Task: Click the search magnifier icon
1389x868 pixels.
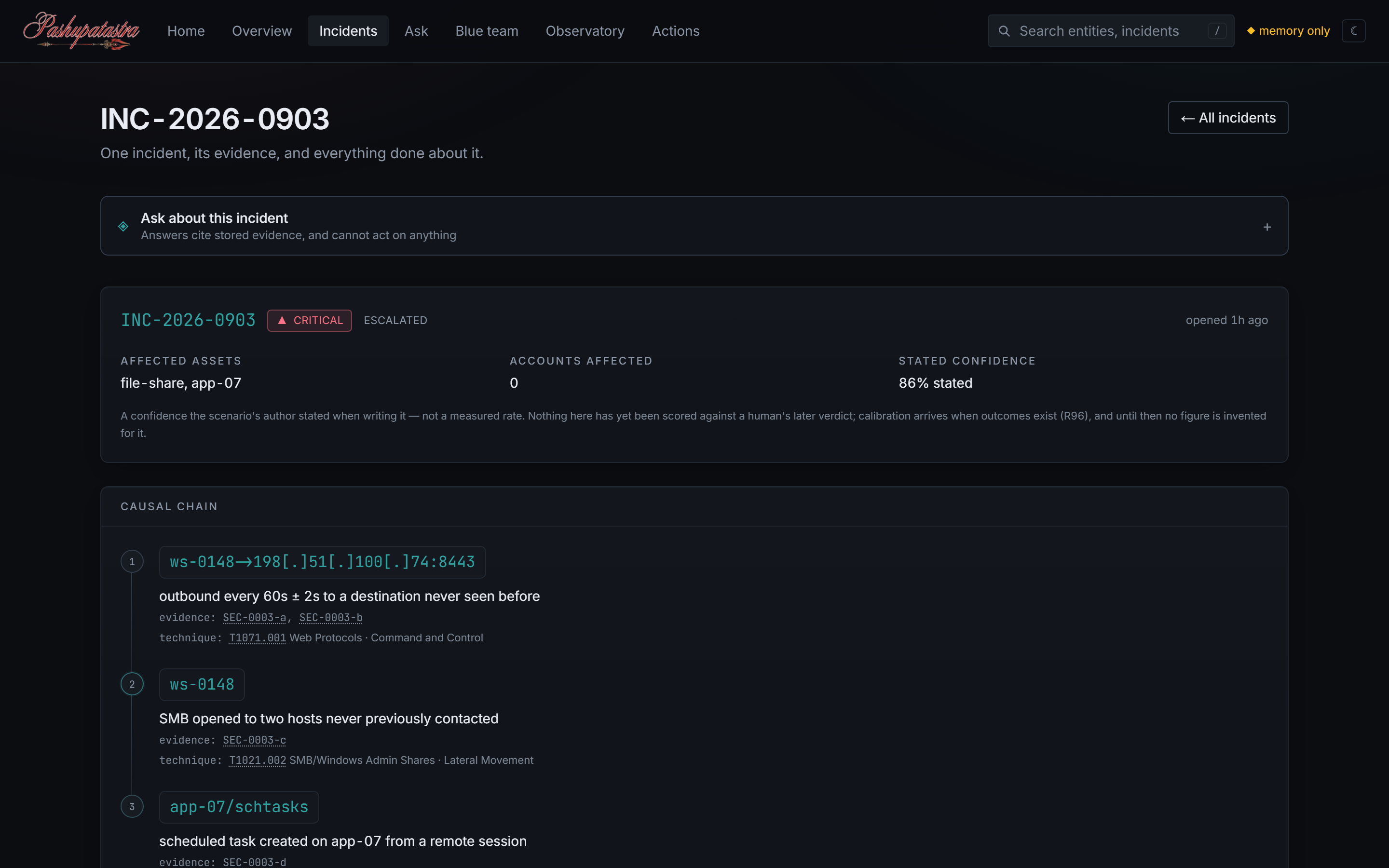Action: (x=1004, y=31)
